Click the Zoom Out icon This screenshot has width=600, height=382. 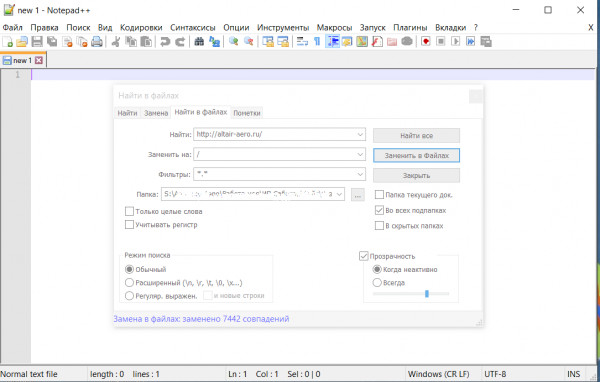tap(249, 41)
